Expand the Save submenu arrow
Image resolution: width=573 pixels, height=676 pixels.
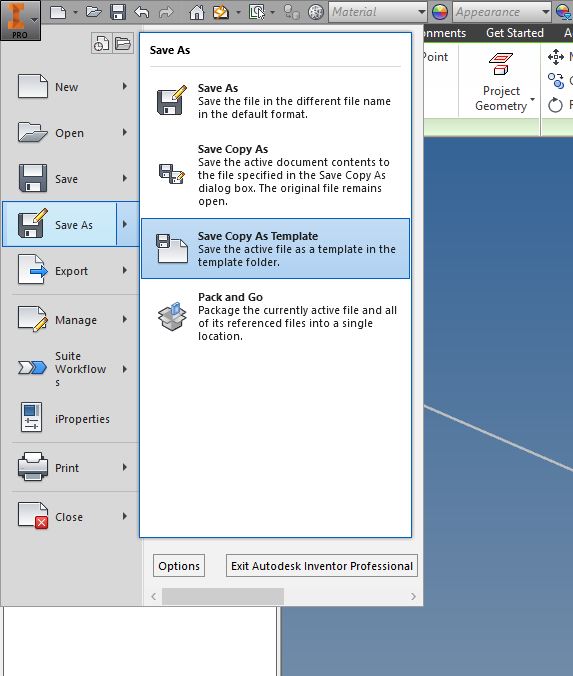[125, 178]
